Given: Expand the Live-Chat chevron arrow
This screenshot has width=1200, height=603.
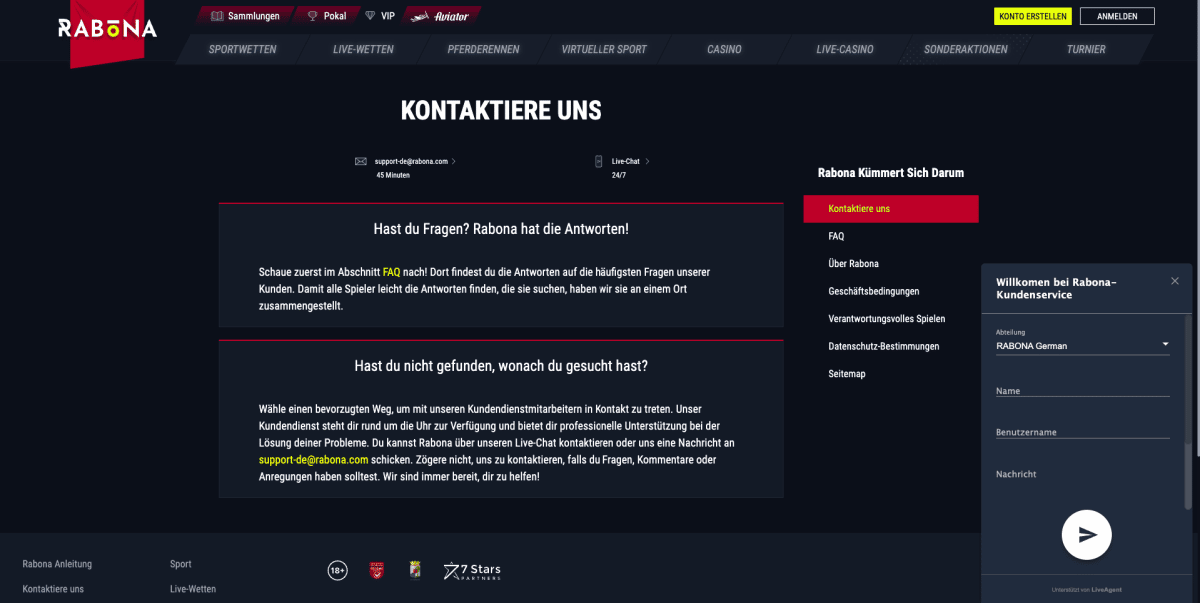Looking at the screenshot, I should tap(647, 161).
